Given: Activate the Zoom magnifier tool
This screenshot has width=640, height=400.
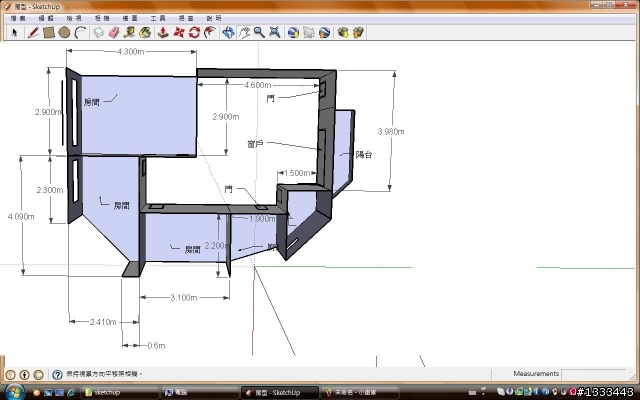Looking at the screenshot, I should pos(259,32).
